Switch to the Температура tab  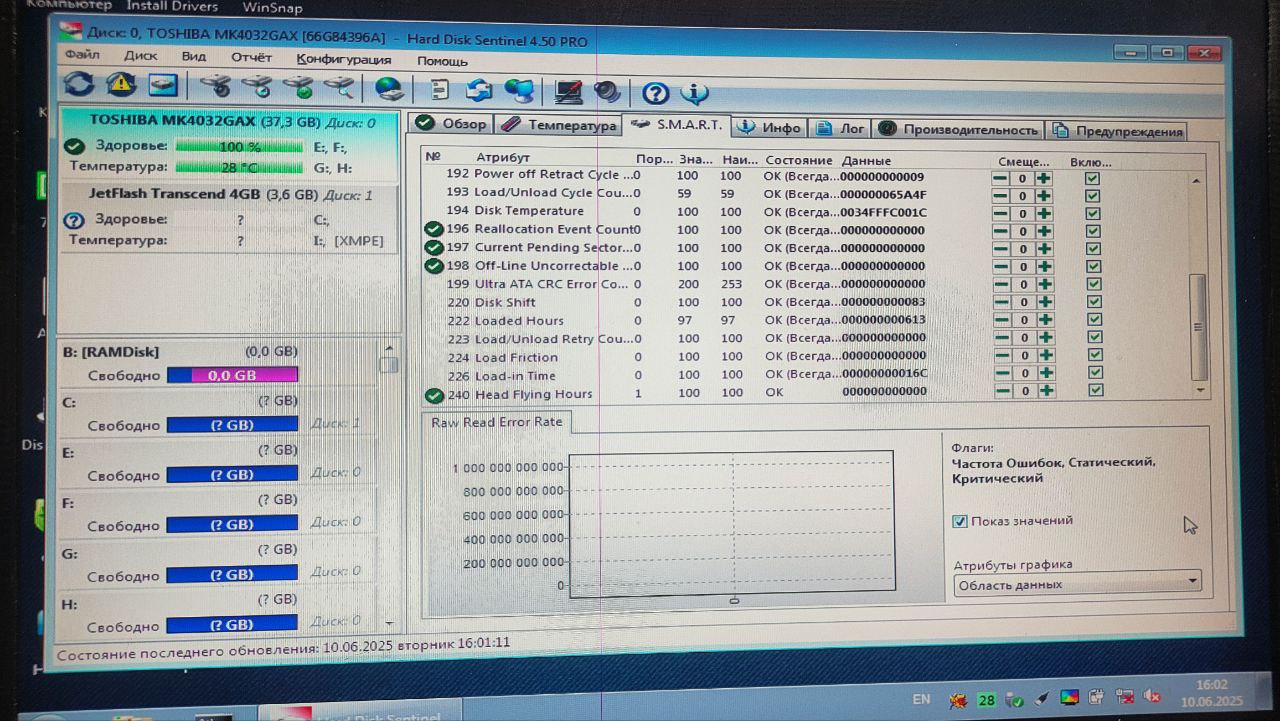tap(559, 125)
